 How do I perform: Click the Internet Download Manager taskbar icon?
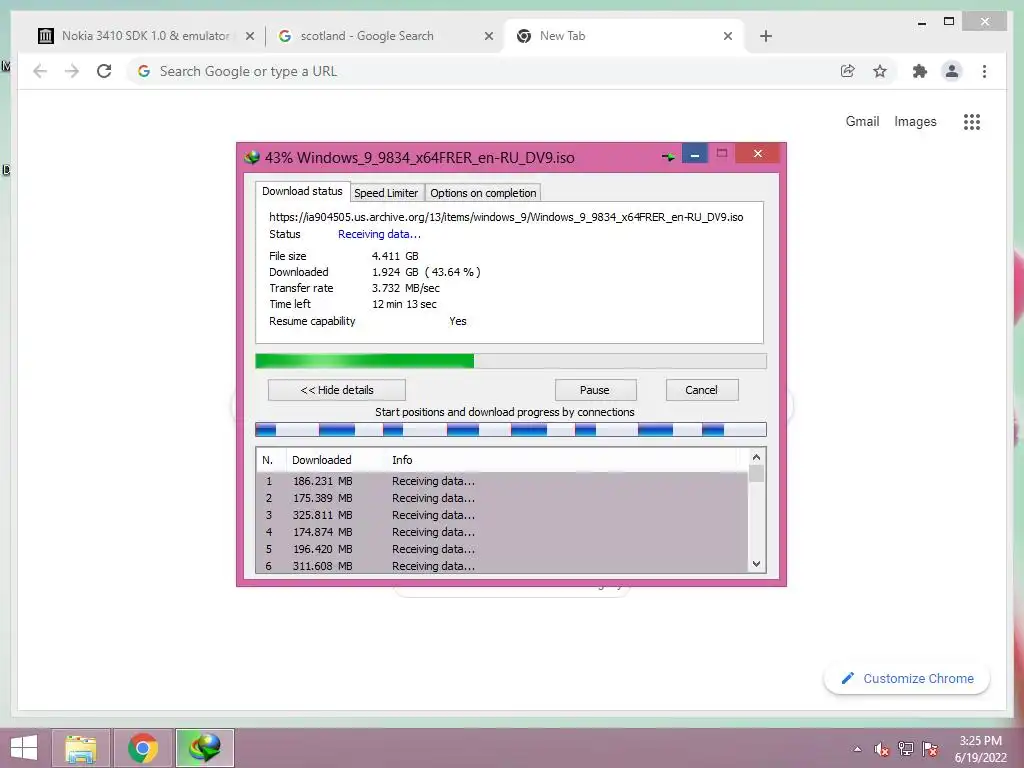point(204,748)
